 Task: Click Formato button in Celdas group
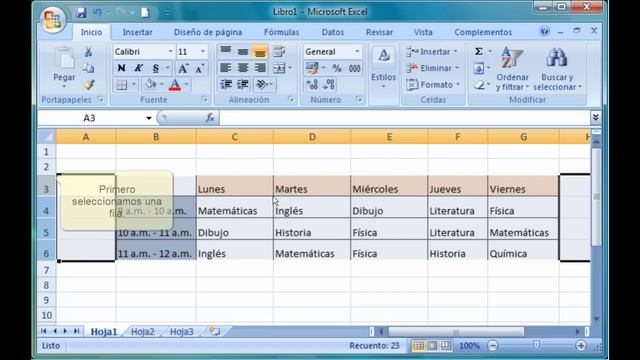[x=433, y=84]
